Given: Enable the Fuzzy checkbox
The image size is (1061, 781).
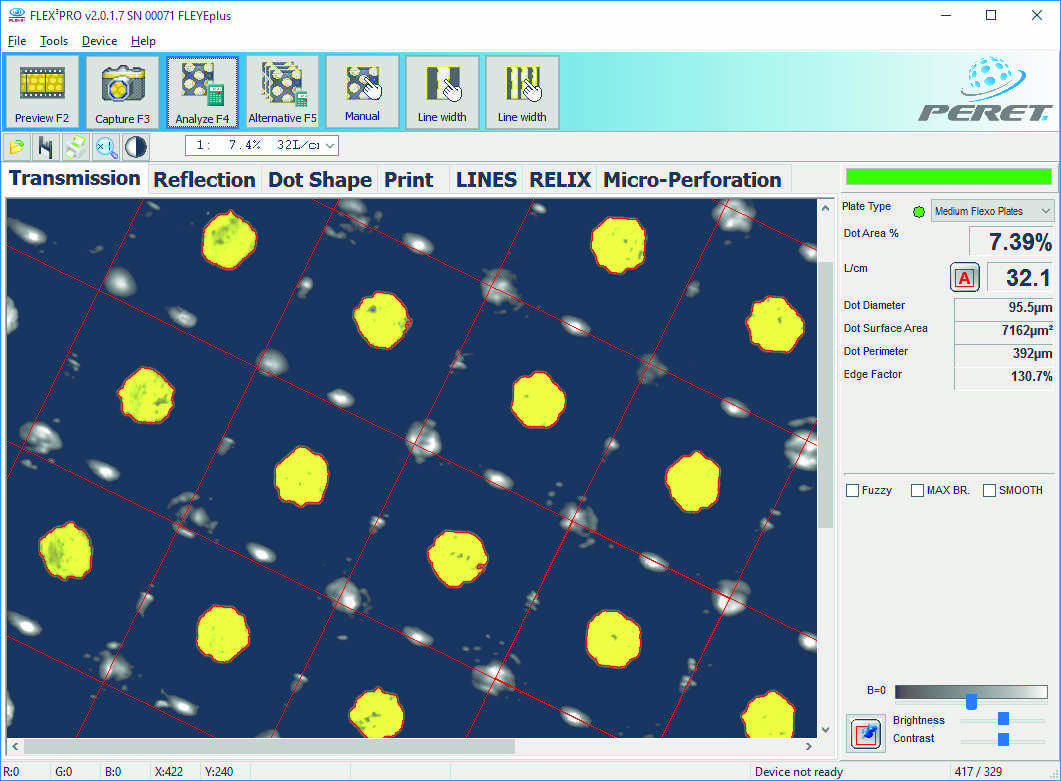Looking at the screenshot, I should pyautogui.click(x=853, y=490).
